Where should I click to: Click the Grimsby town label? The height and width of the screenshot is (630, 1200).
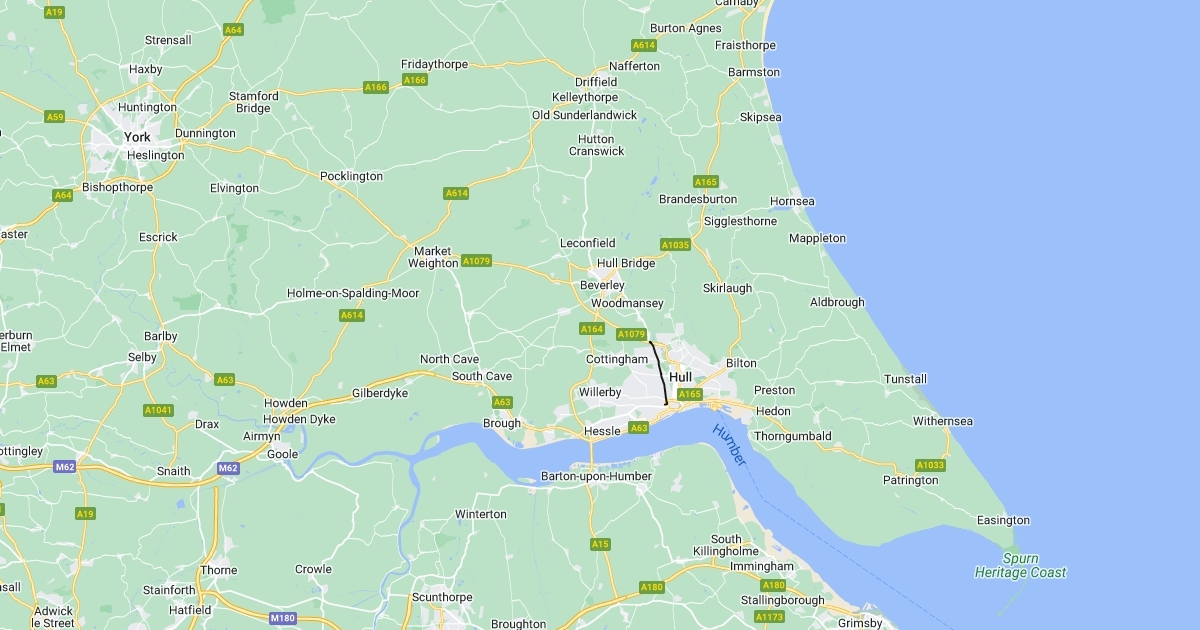tap(860, 623)
